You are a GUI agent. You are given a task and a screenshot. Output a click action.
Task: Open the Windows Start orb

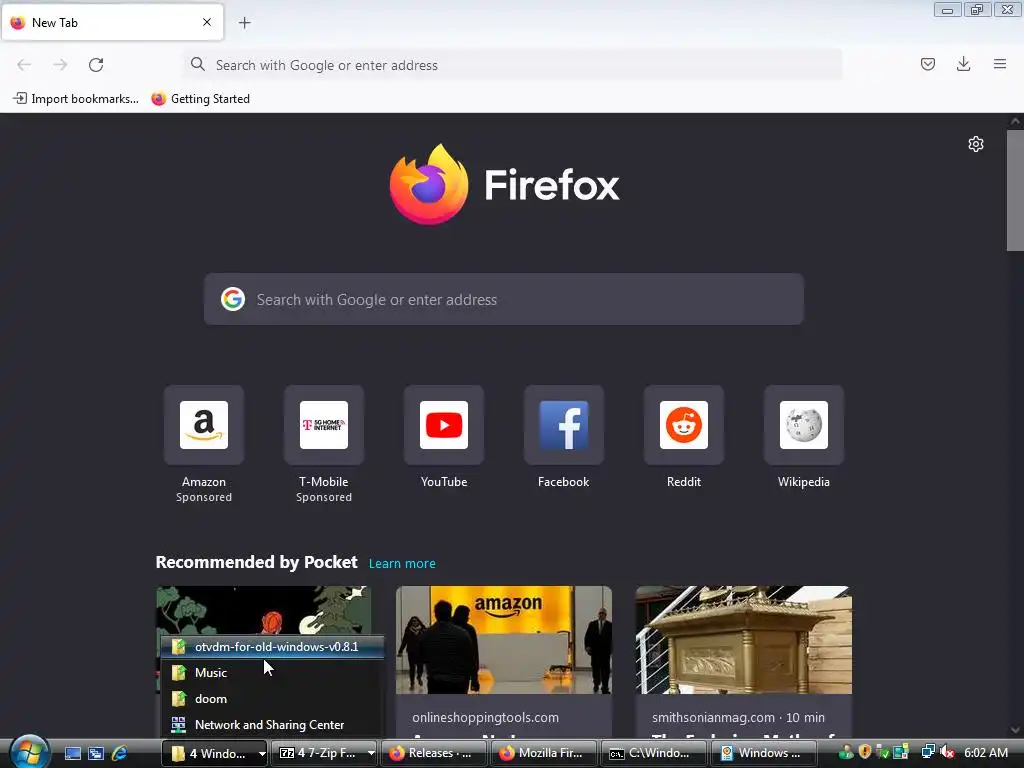click(x=29, y=752)
